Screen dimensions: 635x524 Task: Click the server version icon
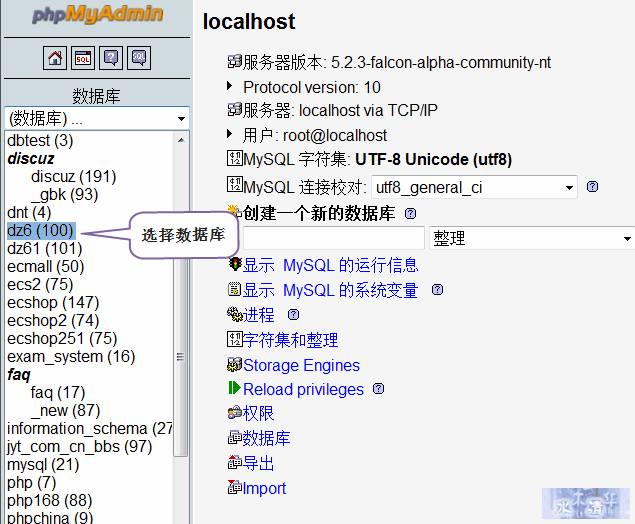tap(234, 62)
